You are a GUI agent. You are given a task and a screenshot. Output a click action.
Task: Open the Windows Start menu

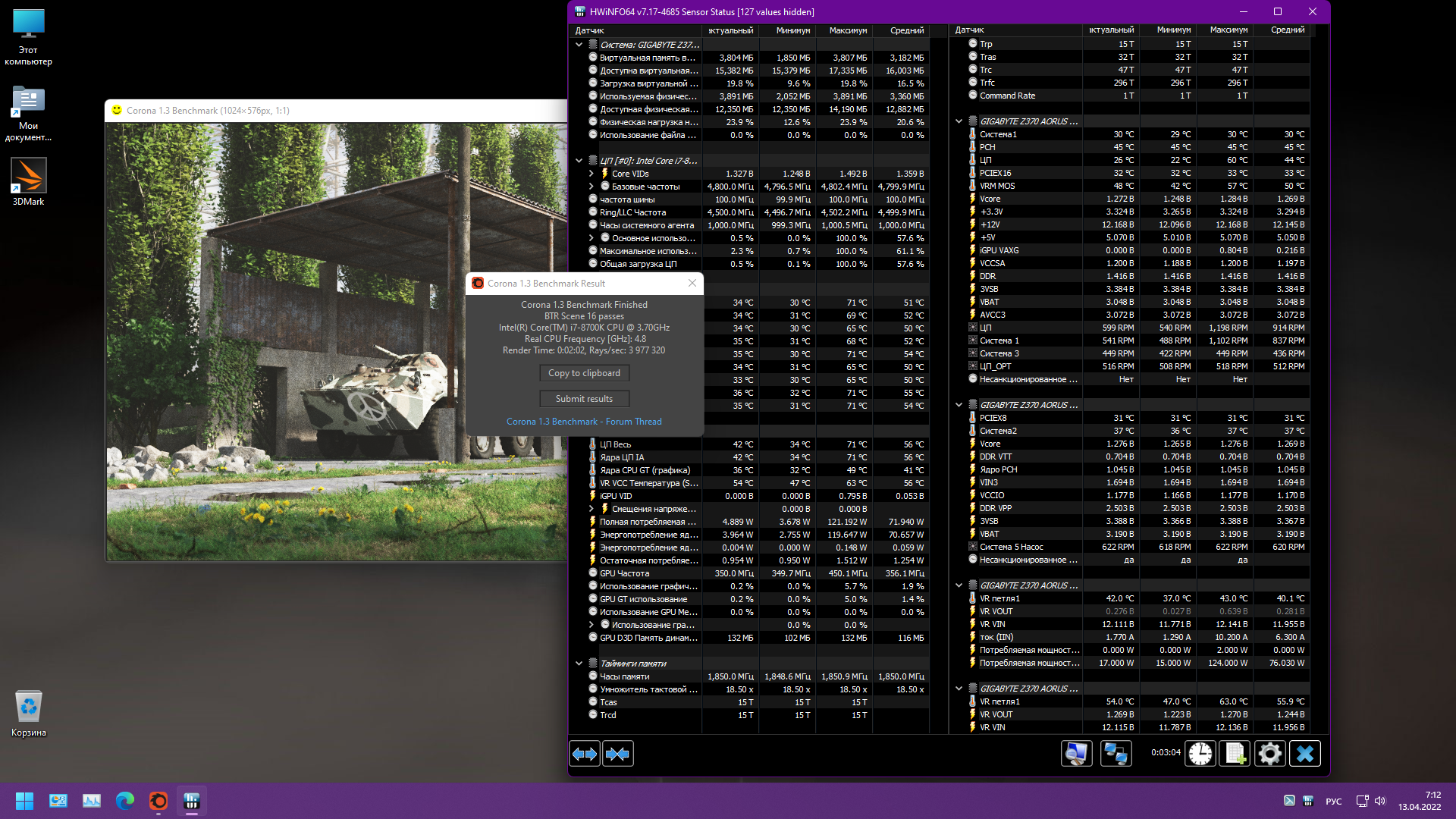(x=24, y=801)
